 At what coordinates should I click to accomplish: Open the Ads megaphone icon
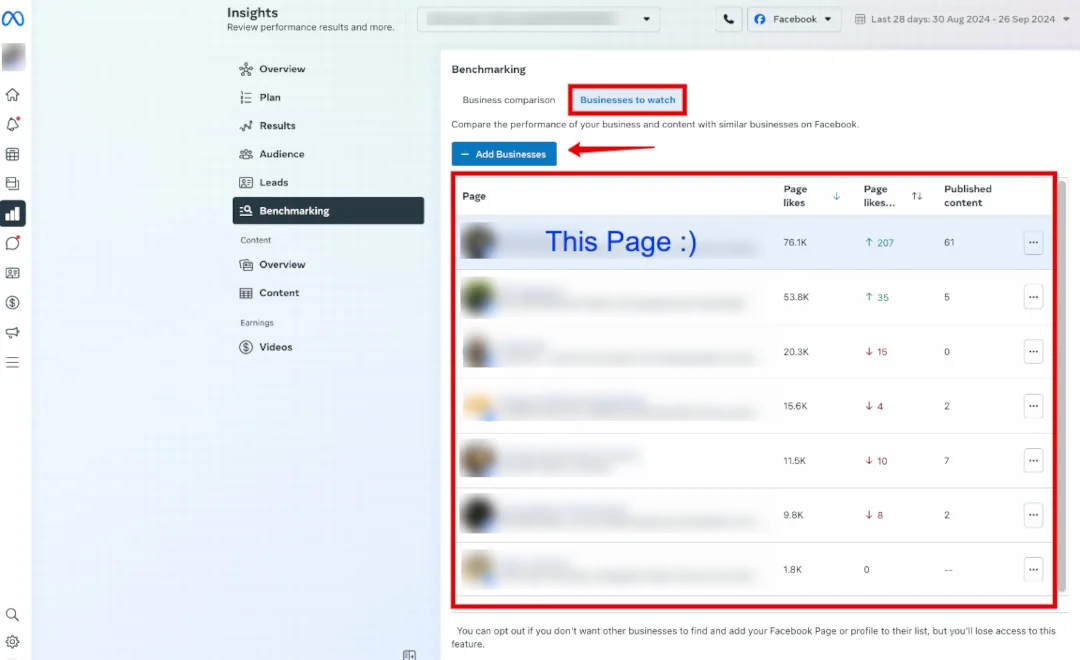click(12, 332)
